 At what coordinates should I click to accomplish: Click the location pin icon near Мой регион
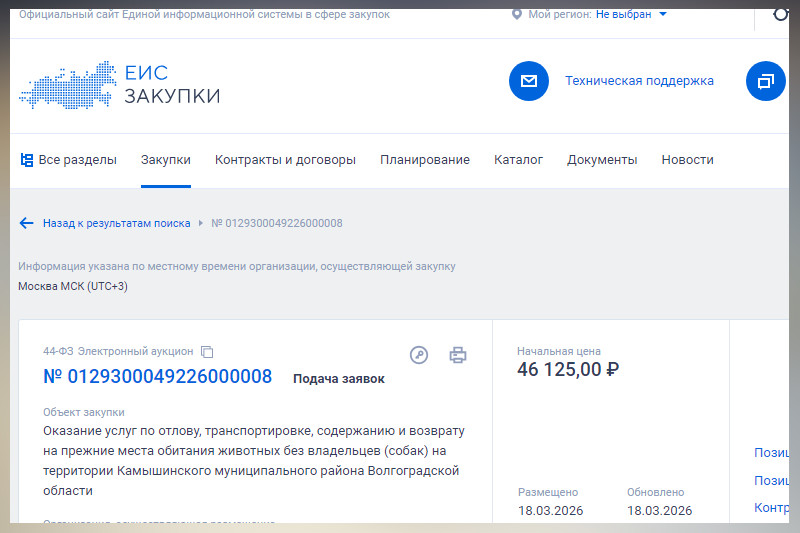tap(516, 14)
